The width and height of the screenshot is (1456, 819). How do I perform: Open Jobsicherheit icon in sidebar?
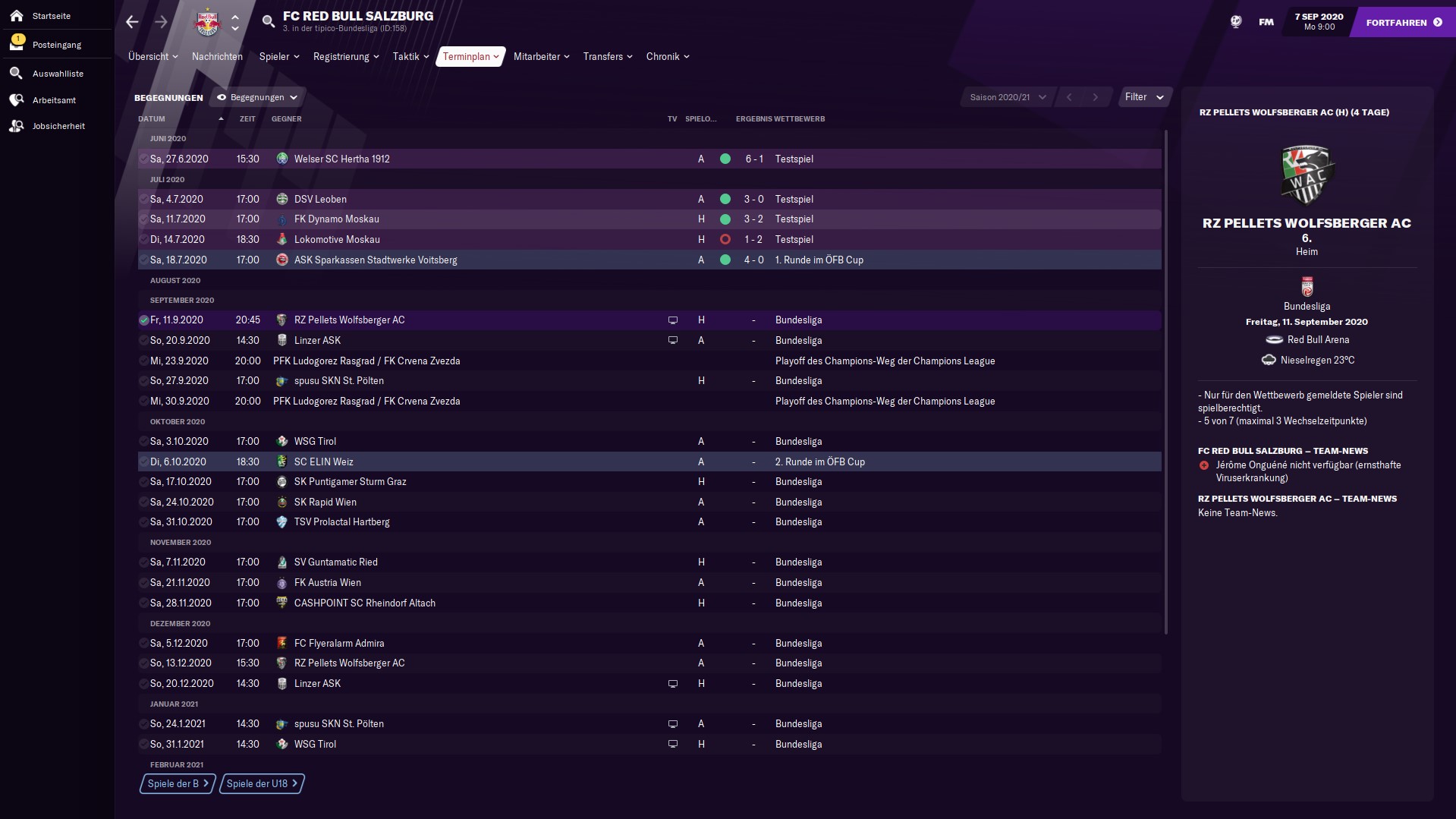(16, 126)
